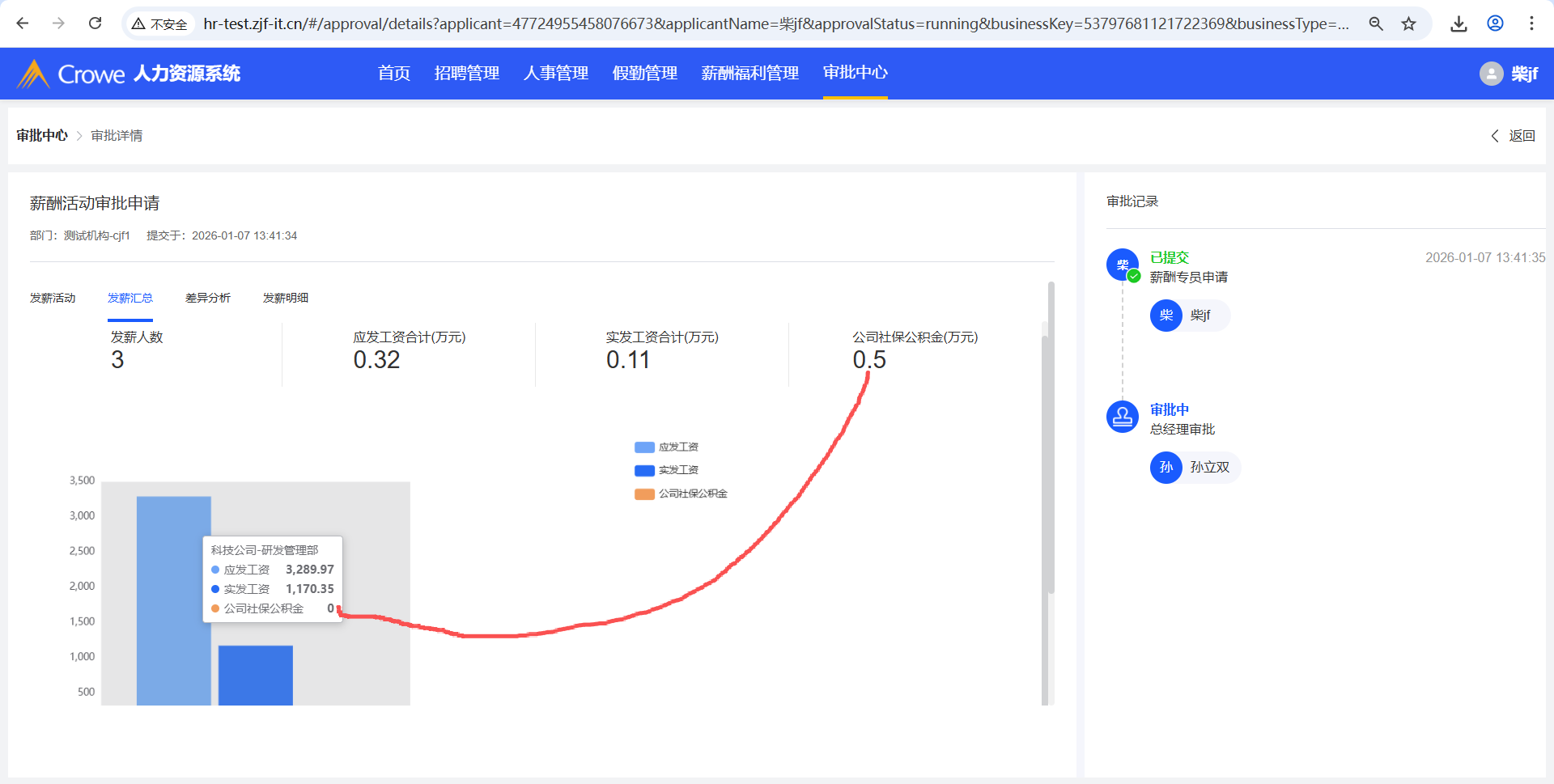The image size is (1554, 784).
Task: Click the 总经理审批 stamp icon
Action: tap(1122, 417)
